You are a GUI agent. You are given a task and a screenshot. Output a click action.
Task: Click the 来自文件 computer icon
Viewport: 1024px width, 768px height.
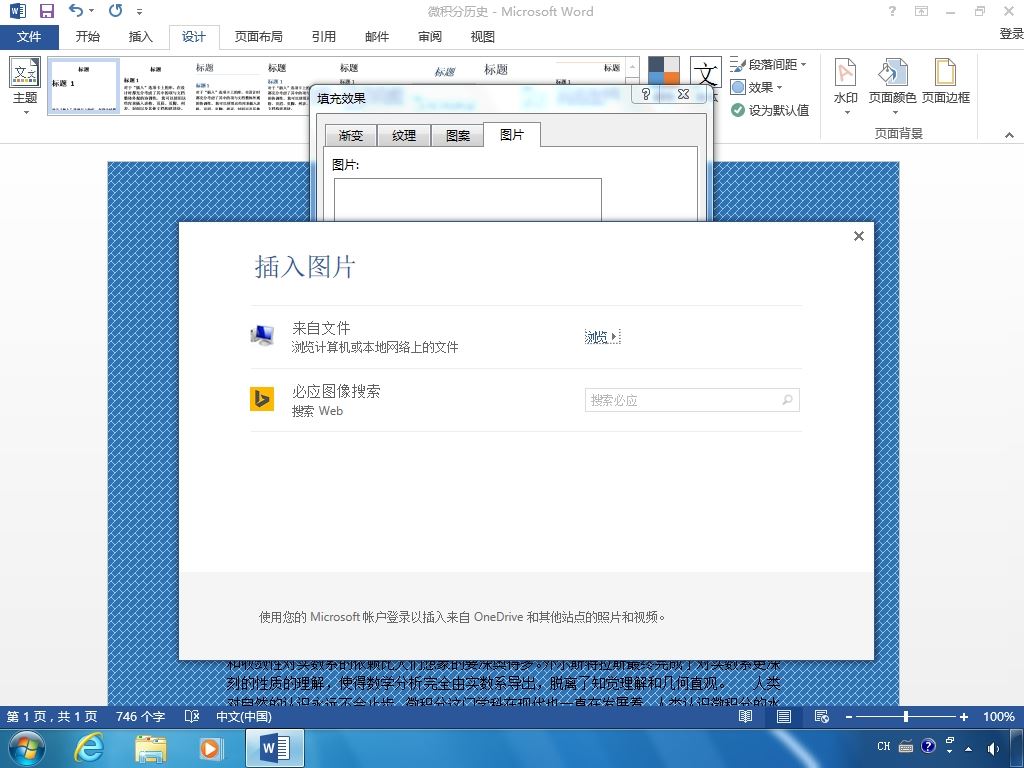[263, 336]
